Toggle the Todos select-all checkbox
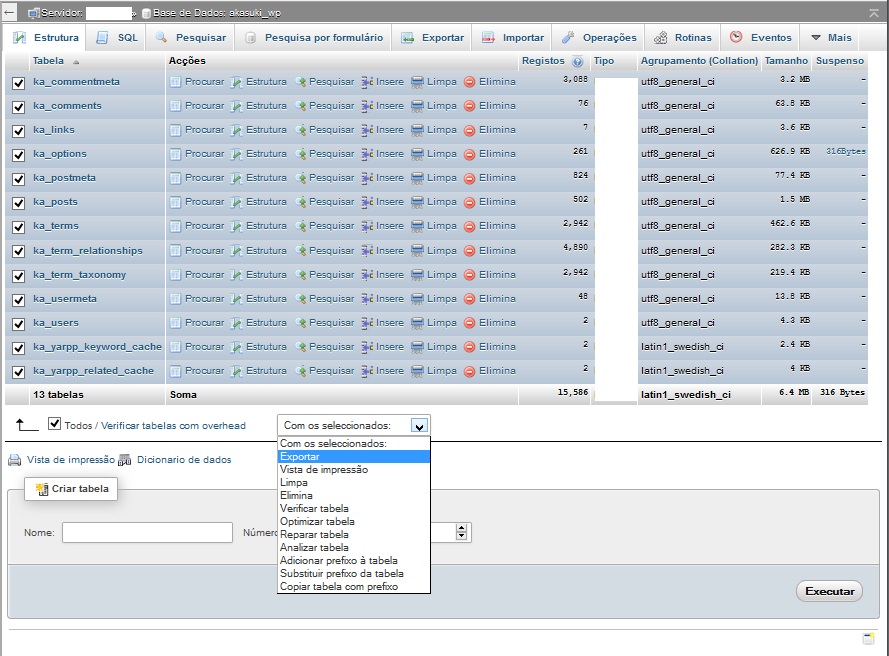The width and height of the screenshot is (889, 656). point(54,424)
